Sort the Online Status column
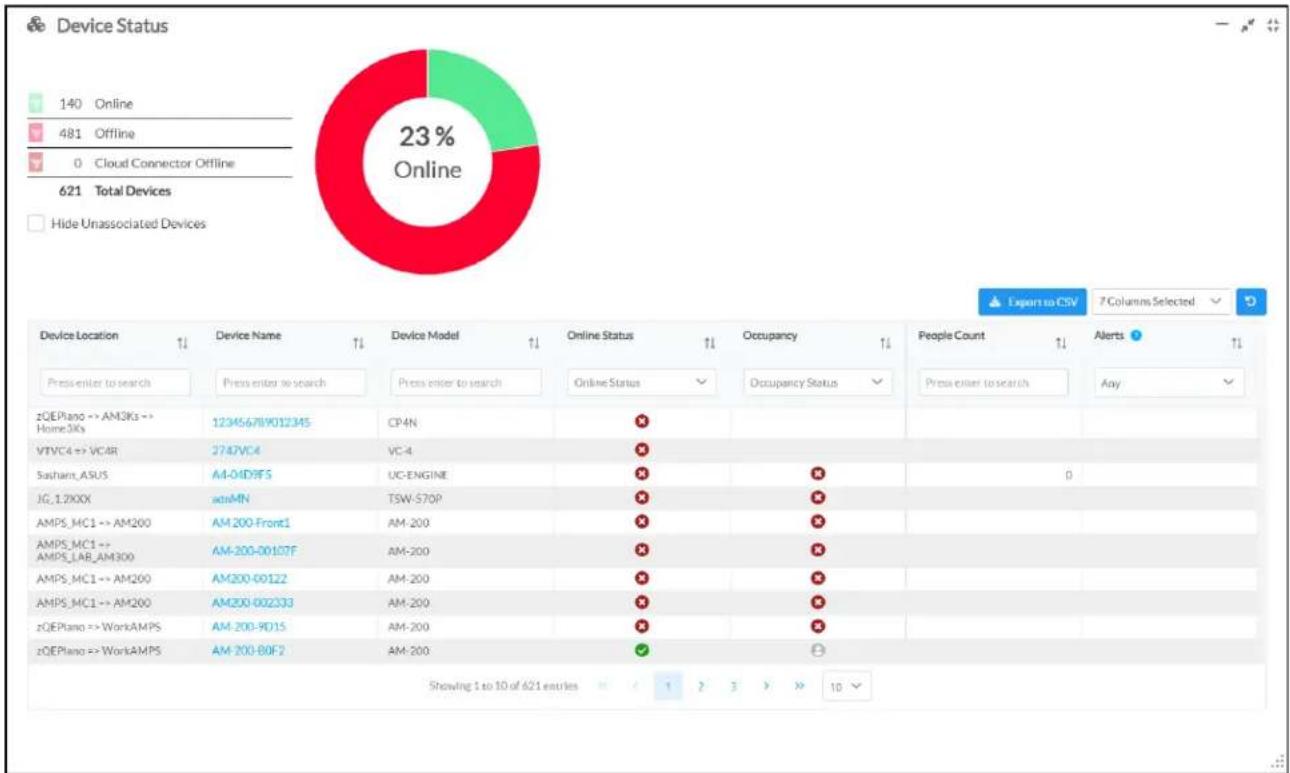The width and height of the screenshot is (1290, 773). click(709, 343)
